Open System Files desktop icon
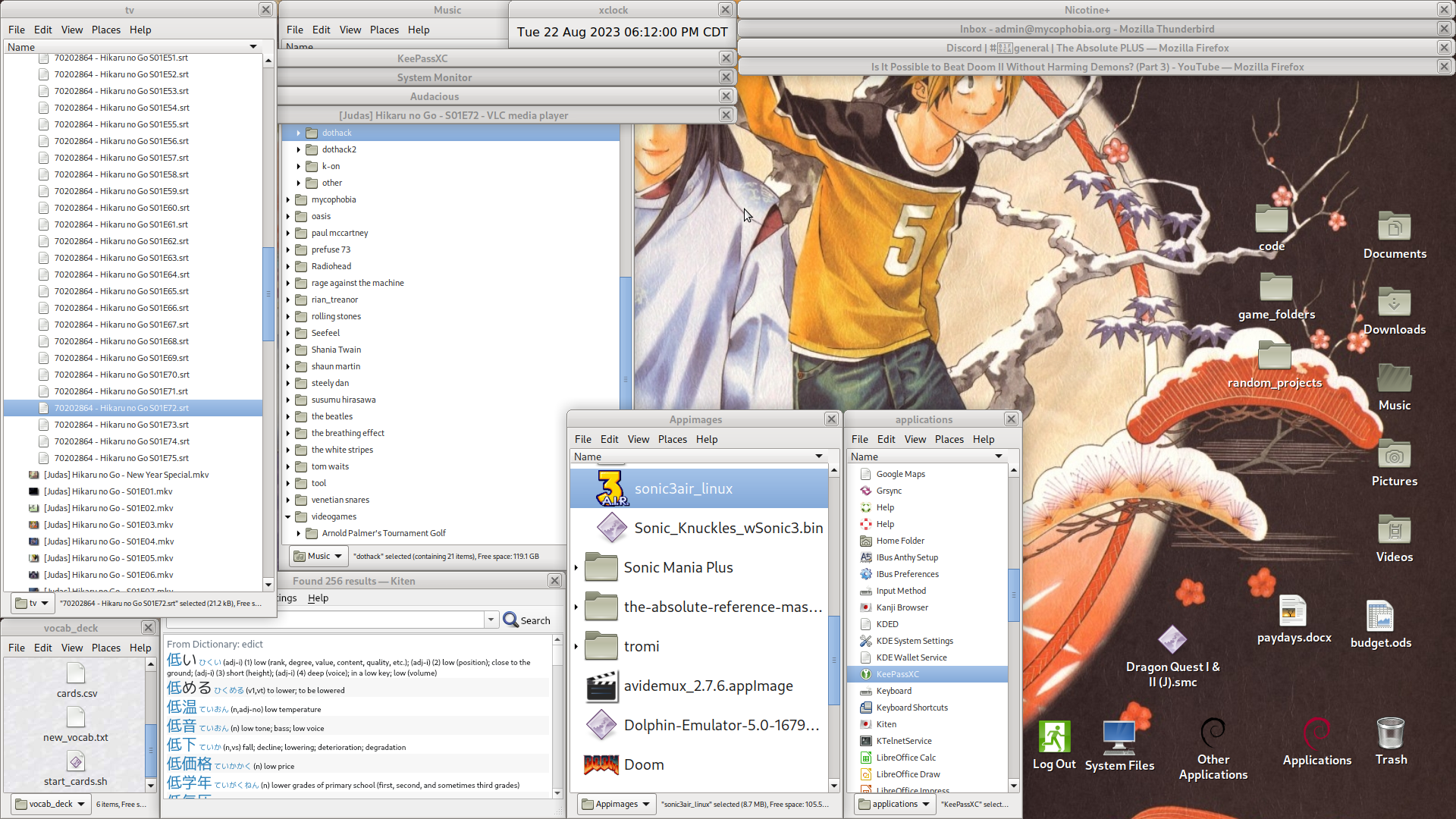The width and height of the screenshot is (1456, 819). tap(1119, 738)
